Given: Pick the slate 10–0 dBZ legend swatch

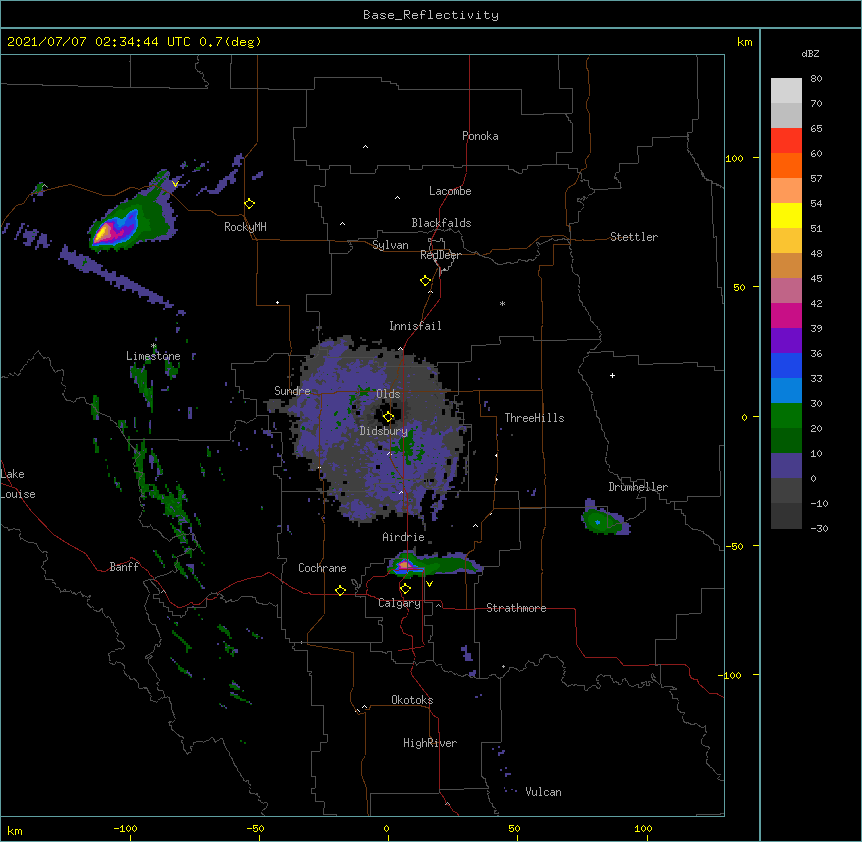Looking at the screenshot, I should [786, 466].
